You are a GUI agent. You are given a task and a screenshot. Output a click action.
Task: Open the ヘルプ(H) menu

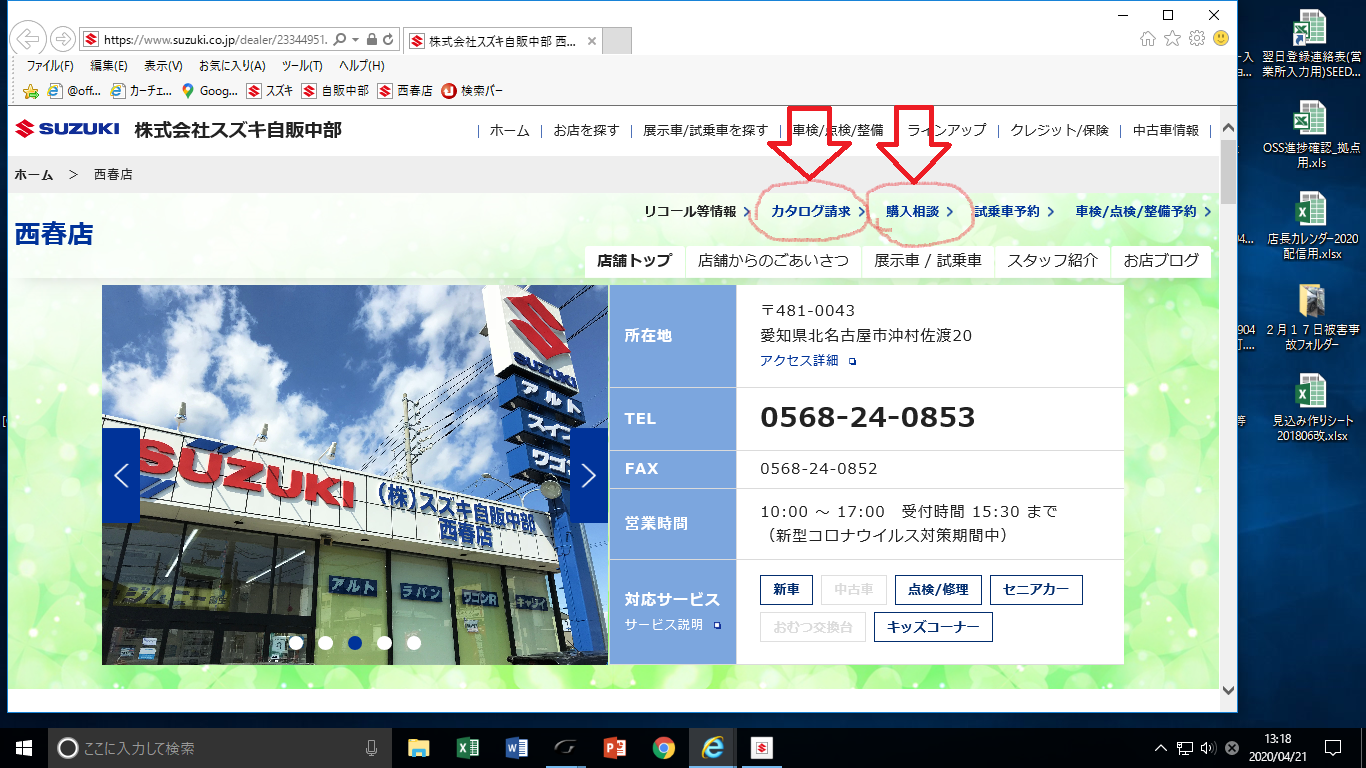coord(361,66)
